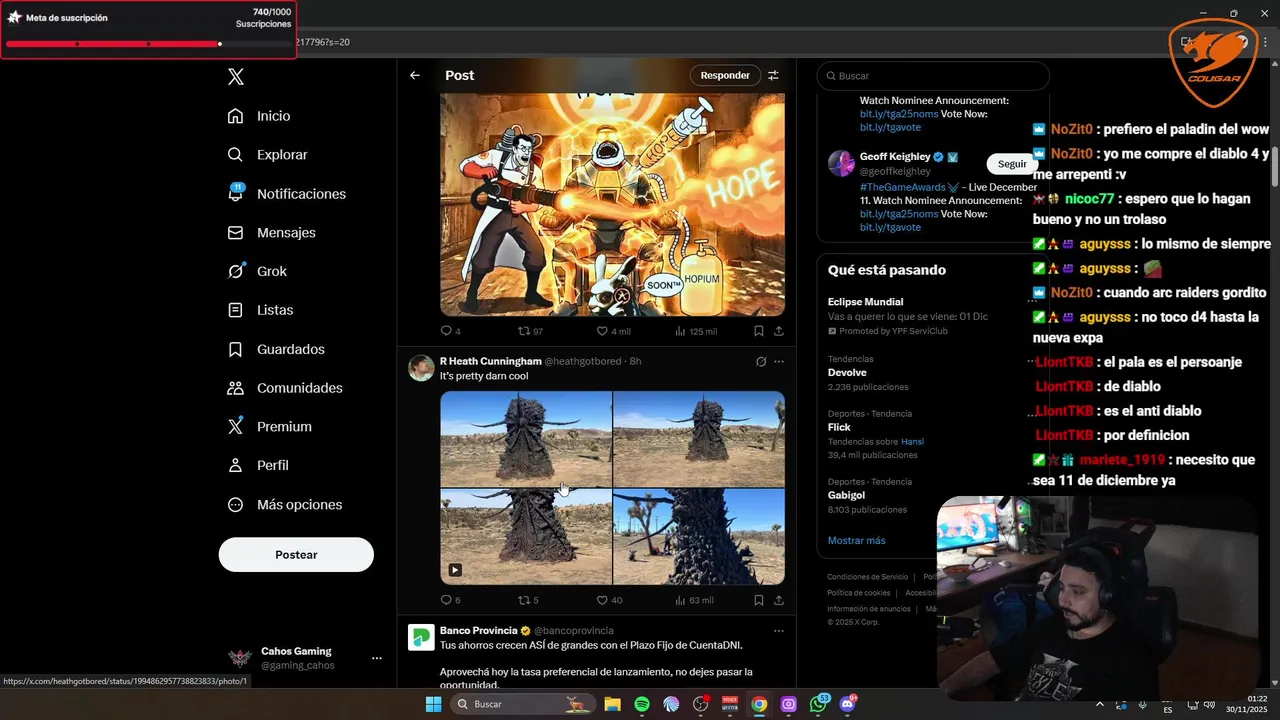Go to Inicio in the sidebar
The height and width of the screenshot is (720, 1280).
[259, 116]
